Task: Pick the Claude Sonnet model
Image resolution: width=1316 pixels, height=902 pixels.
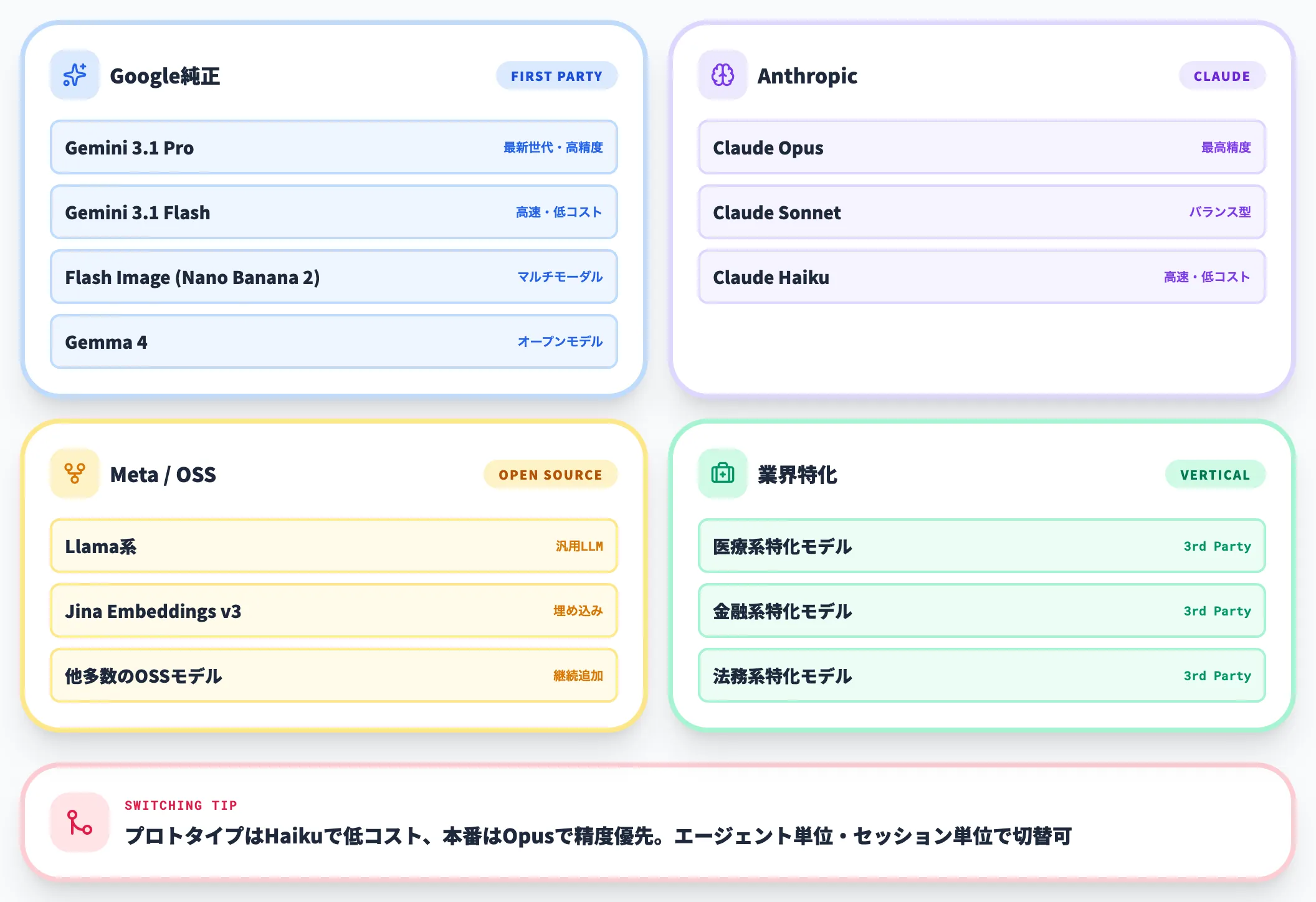Action: (981, 212)
